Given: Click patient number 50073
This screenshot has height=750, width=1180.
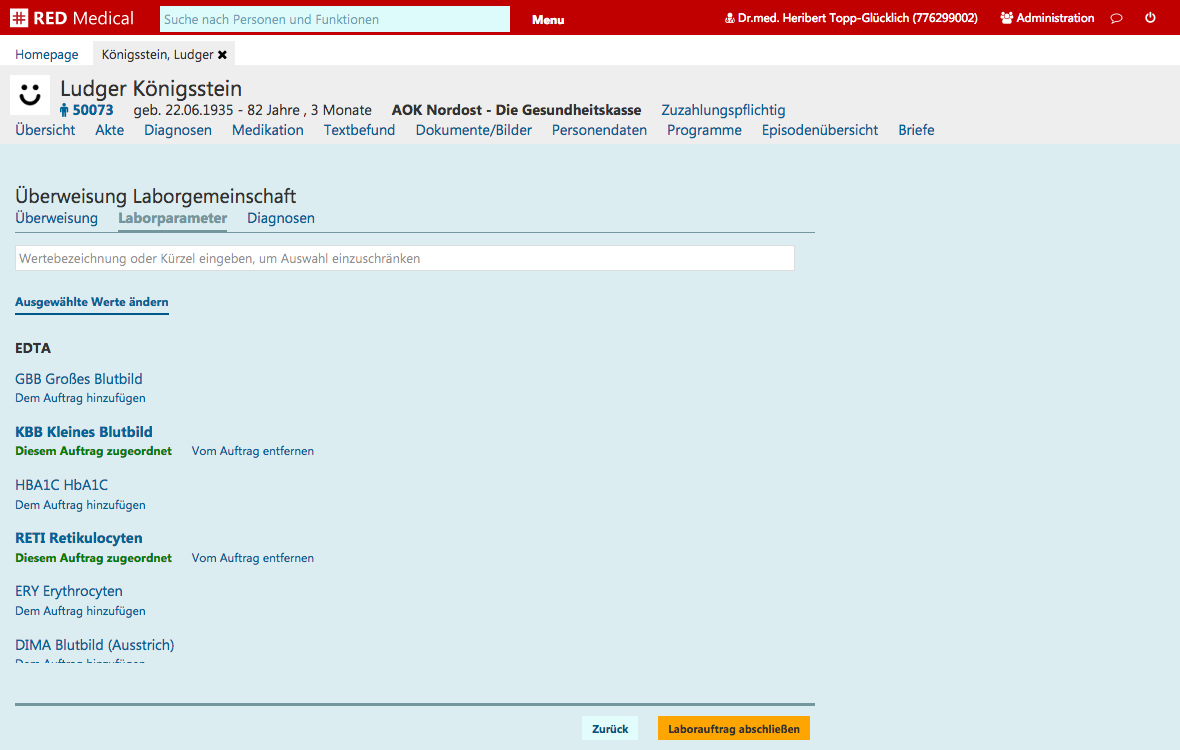Looking at the screenshot, I should point(93,110).
